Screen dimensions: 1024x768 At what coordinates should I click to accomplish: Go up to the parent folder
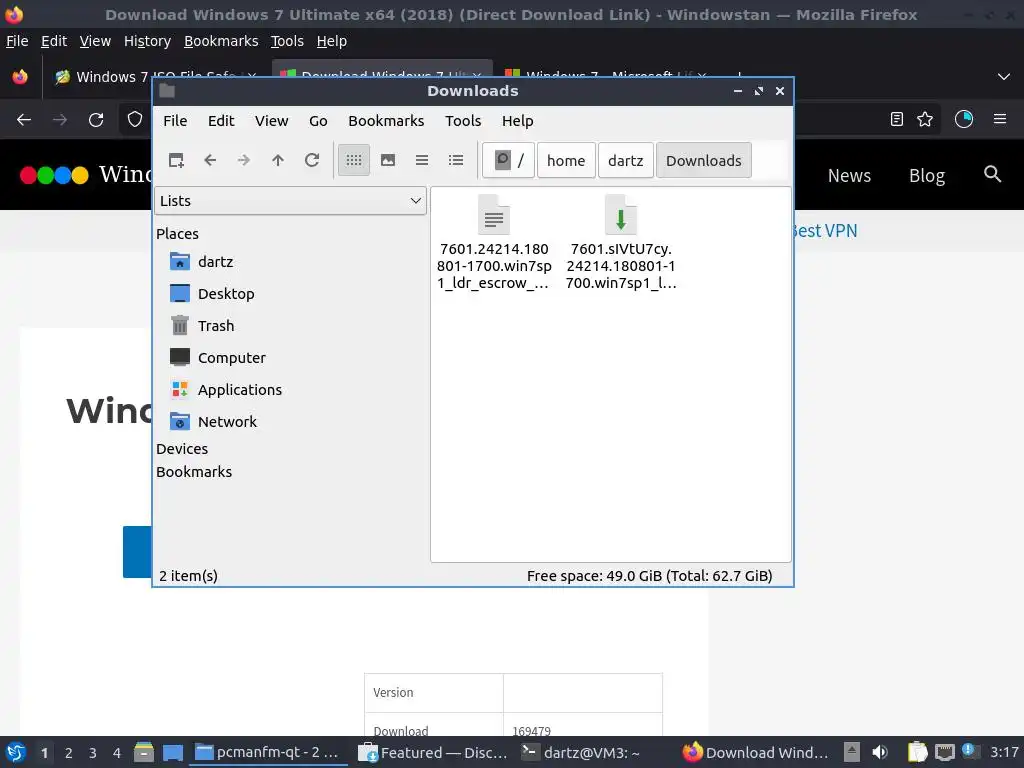point(278,161)
